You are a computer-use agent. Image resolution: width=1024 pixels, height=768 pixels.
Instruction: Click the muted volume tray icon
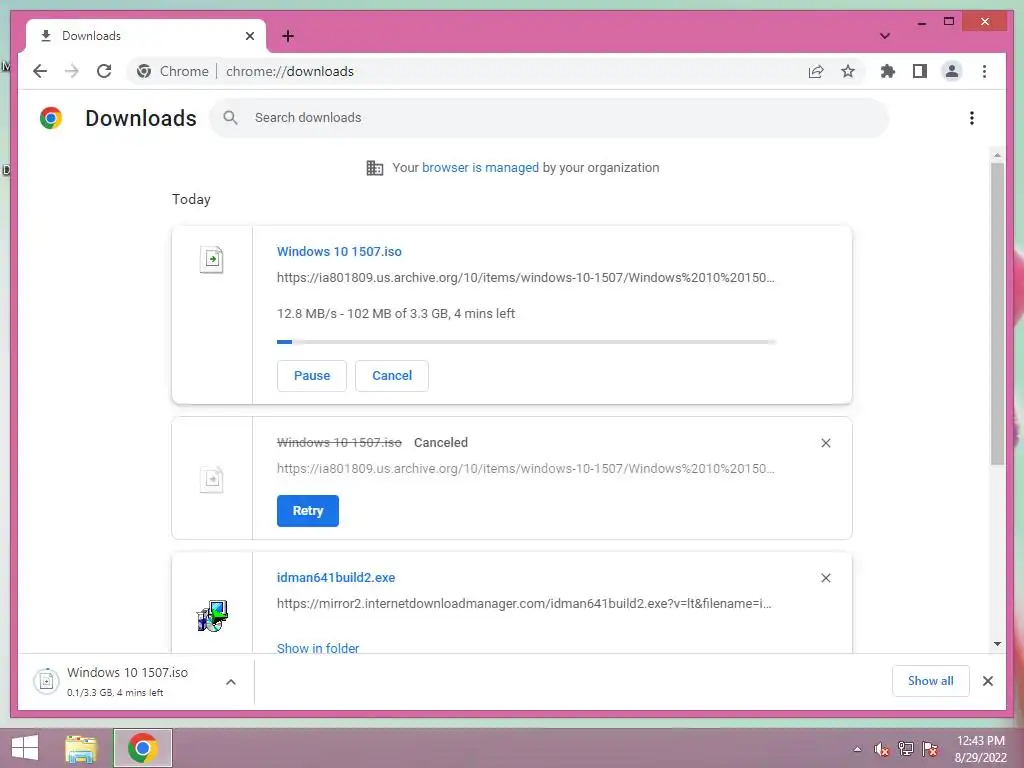(882, 749)
